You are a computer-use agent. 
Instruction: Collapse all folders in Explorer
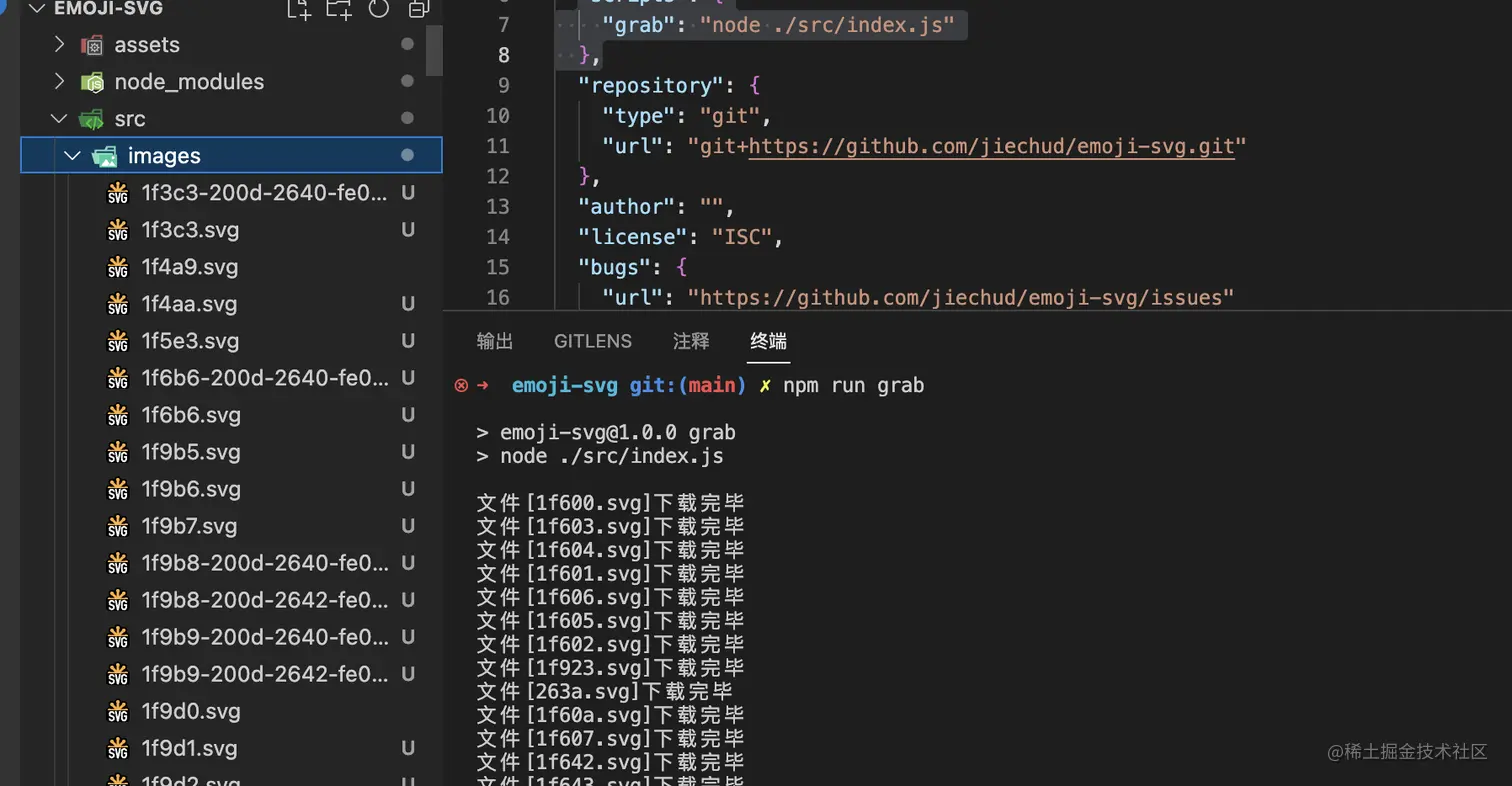tap(419, 9)
